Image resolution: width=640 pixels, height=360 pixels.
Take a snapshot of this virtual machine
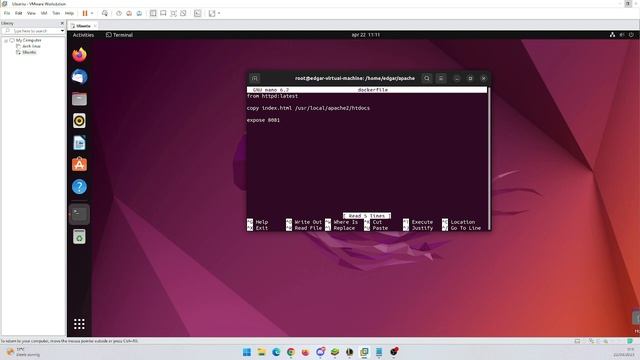click(119, 13)
